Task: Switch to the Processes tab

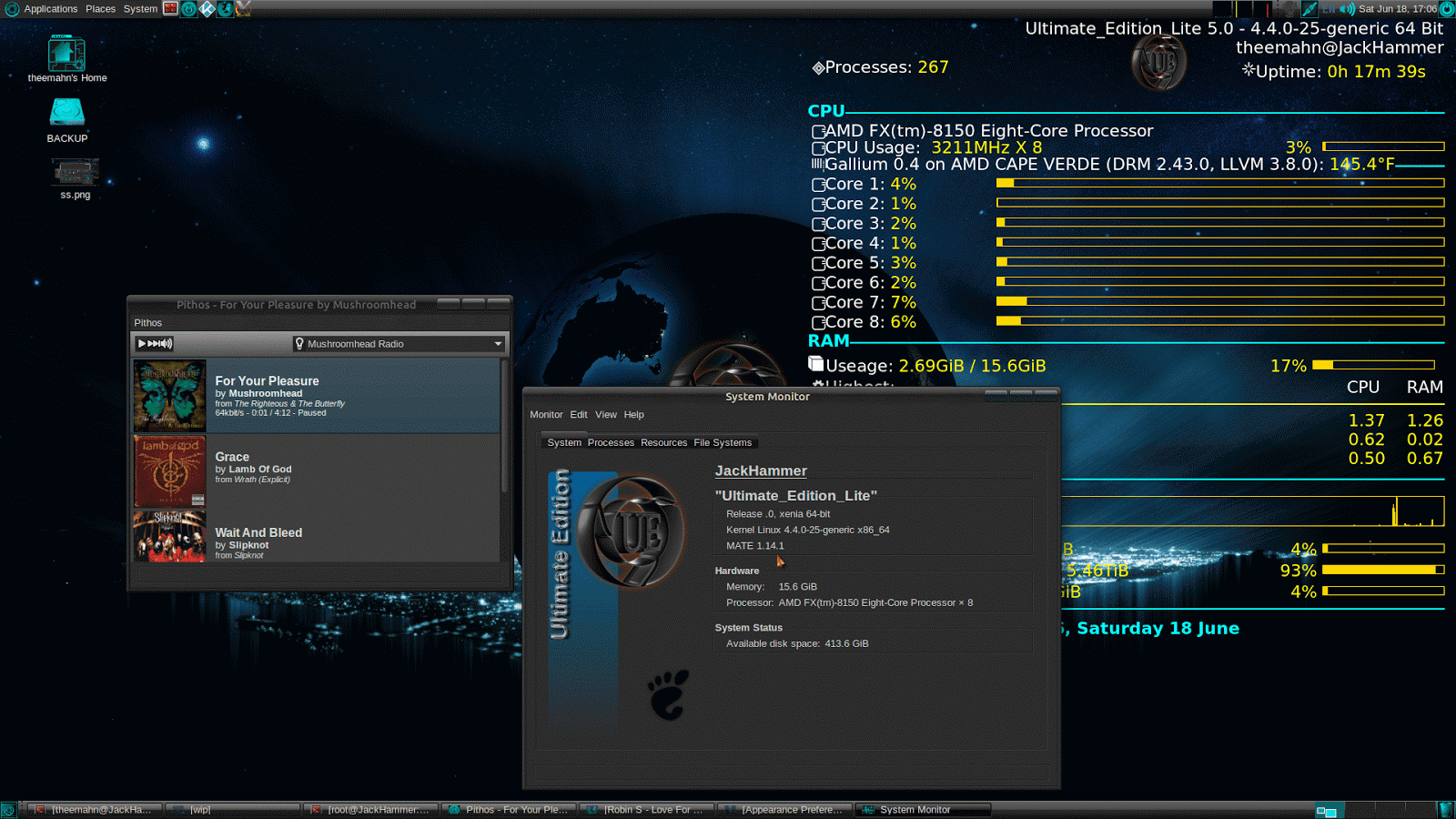Action: point(611,443)
